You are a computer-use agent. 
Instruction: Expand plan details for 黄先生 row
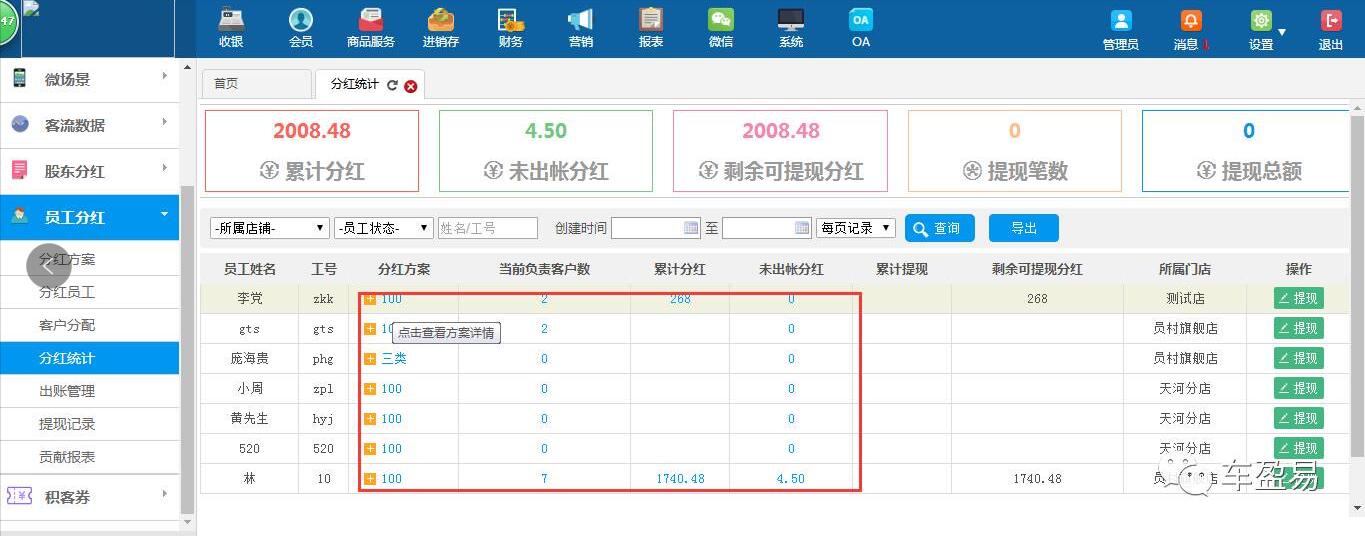point(370,418)
